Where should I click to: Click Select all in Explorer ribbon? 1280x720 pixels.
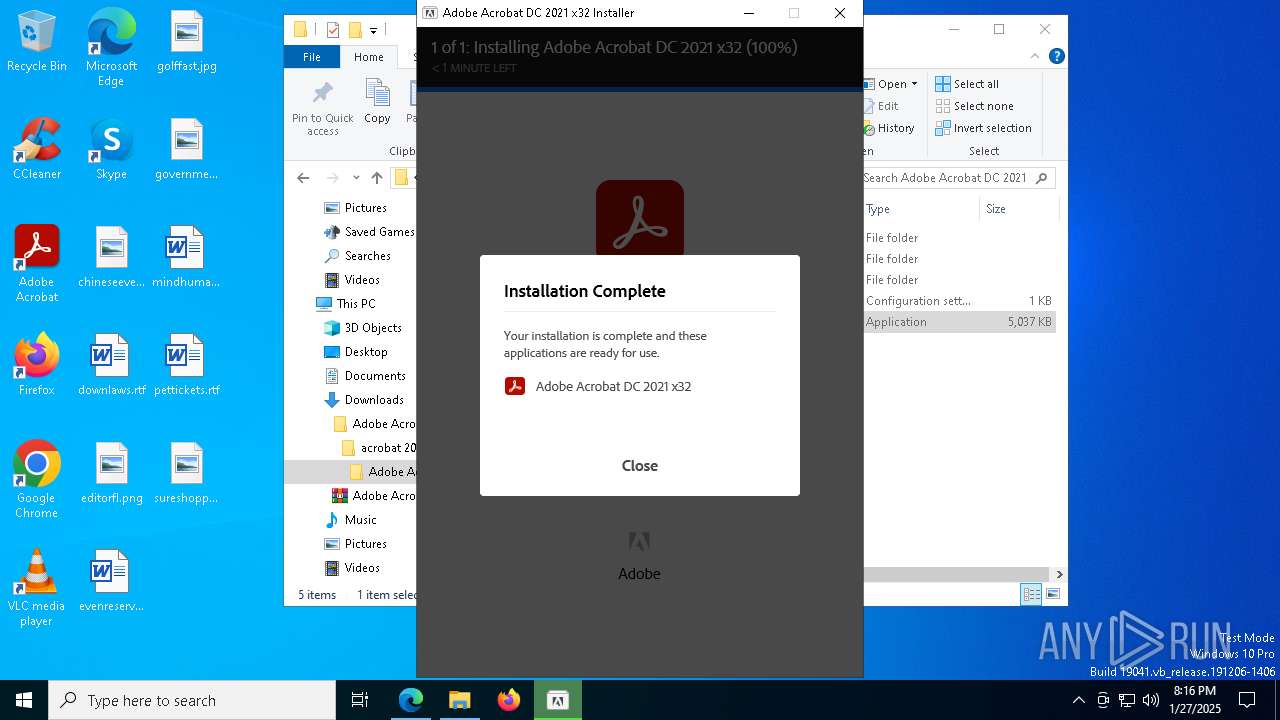point(967,84)
